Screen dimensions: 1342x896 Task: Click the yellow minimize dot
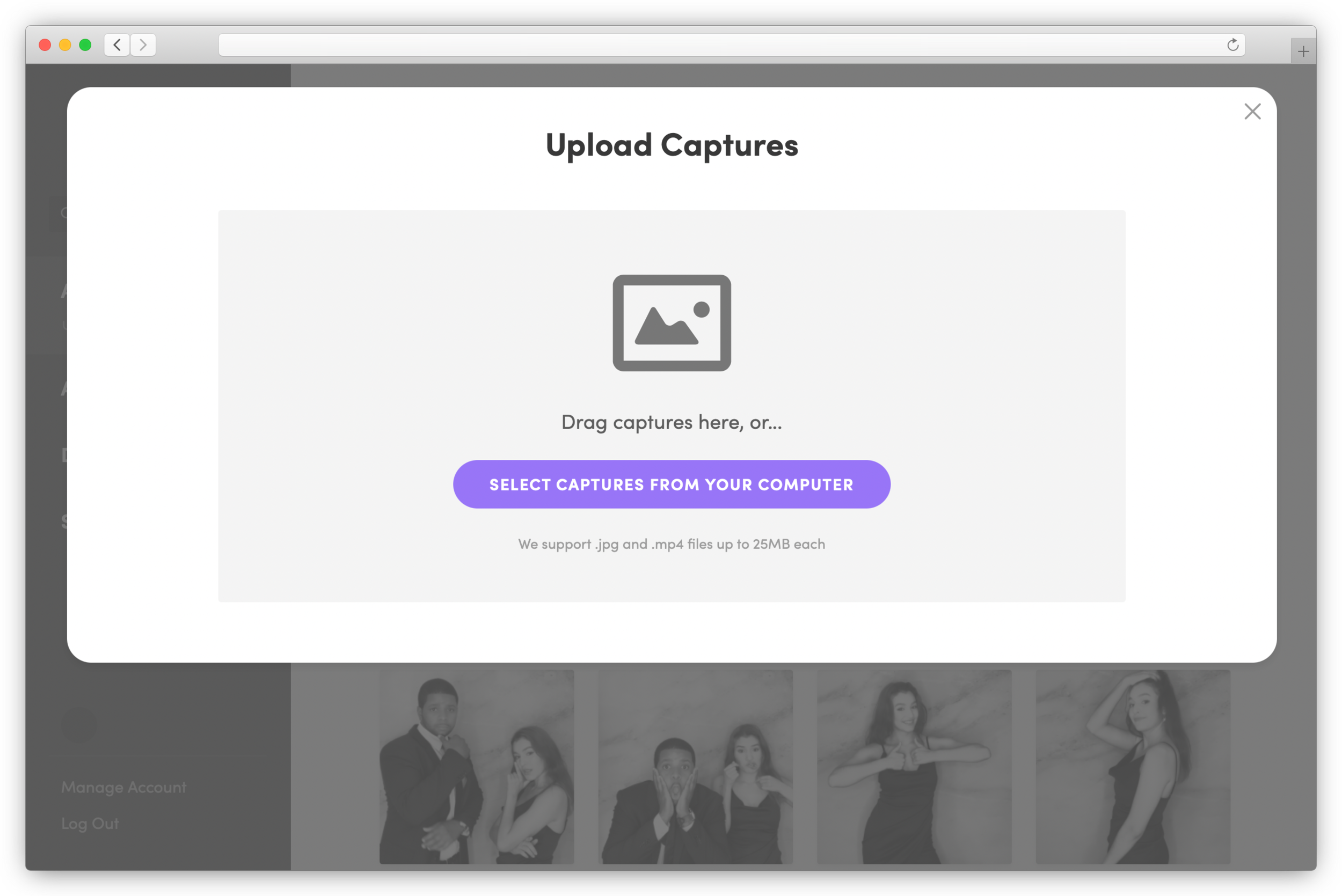point(65,45)
